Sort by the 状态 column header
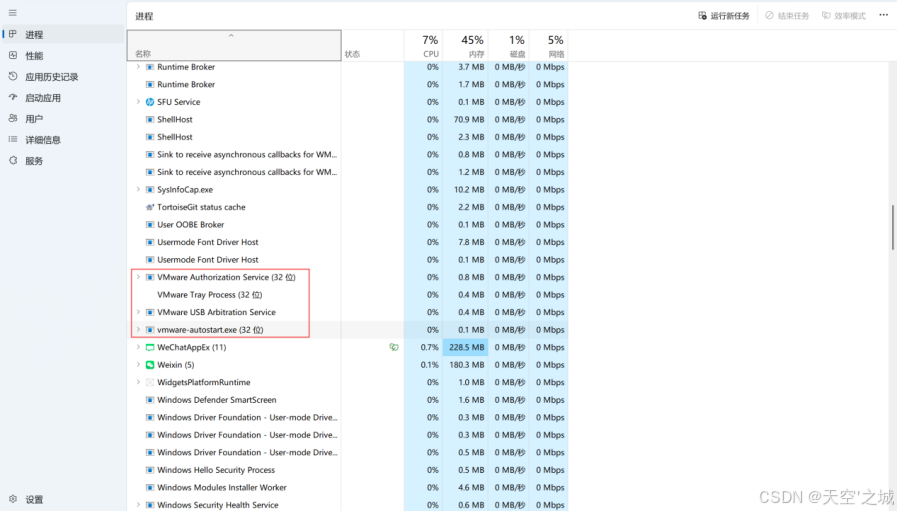898x512 pixels. (373, 45)
